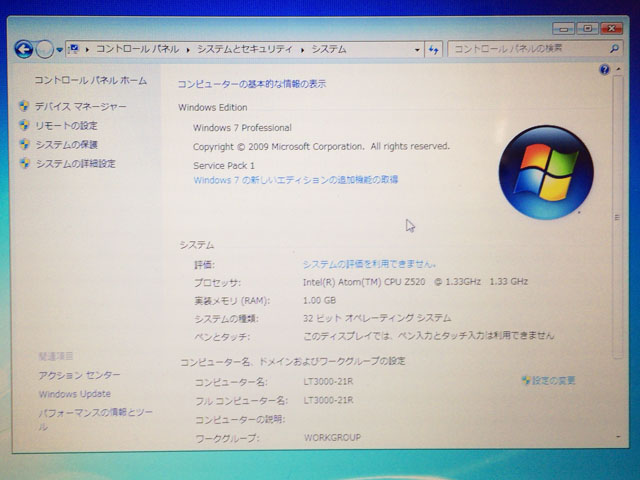Expand arrow after システムとセキュリティ breadcrumb
The height and width of the screenshot is (480, 640).
click(x=302, y=50)
